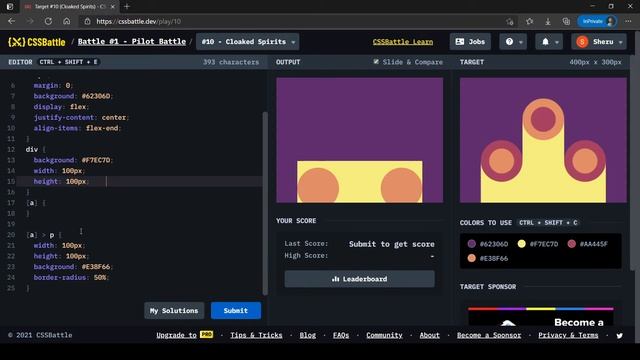Click the code line 'align-items: flex-end'
Image resolution: width=640 pixels, height=360 pixels.
[x=77, y=128]
